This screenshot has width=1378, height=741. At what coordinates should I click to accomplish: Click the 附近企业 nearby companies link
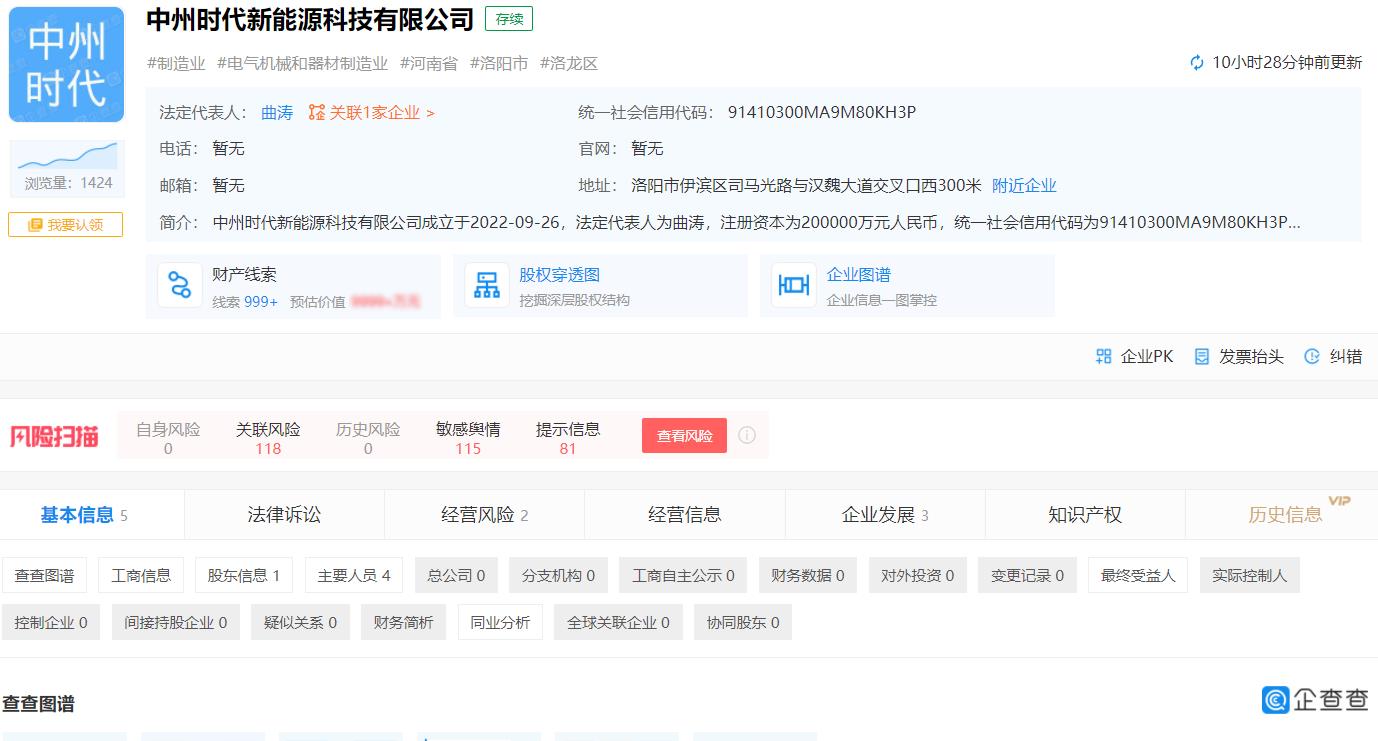tap(1023, 185)
